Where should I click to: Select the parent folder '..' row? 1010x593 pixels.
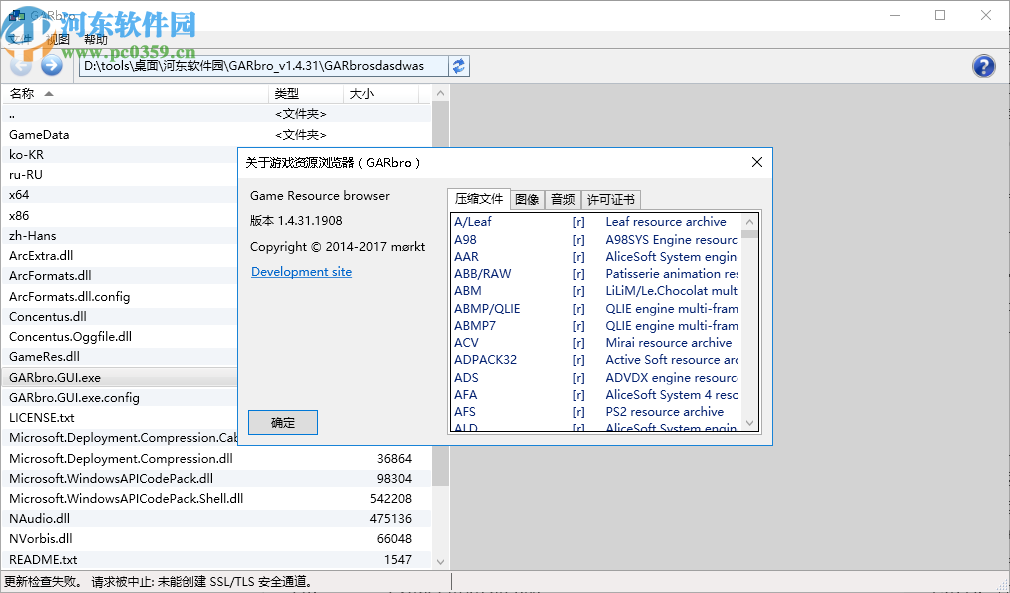tap(216, 114)
